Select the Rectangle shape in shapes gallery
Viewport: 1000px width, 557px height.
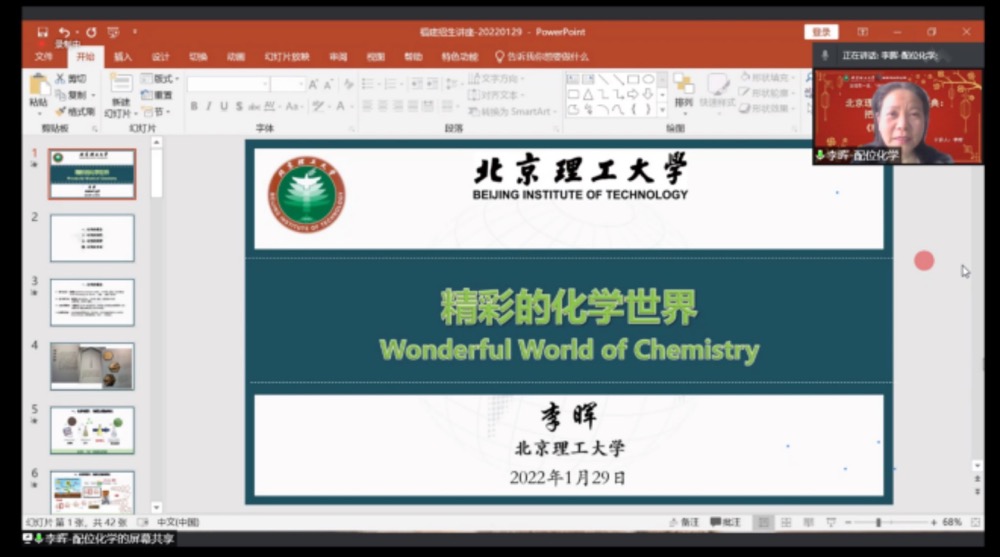point(633,79)
